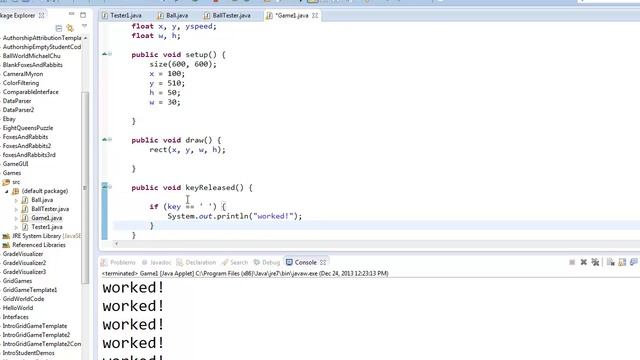Open the Problems view tab
This screenshot has width=640, height=360.
click(x=119, y=262)
